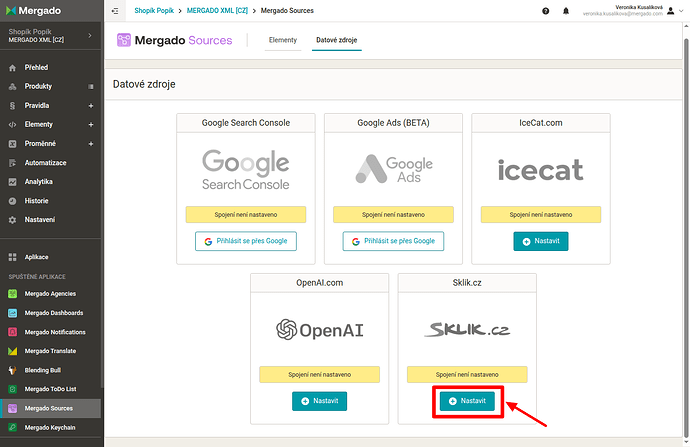The image size is (690, 447).
Task: Open the user account avatar icon
Action: [671, 11]
